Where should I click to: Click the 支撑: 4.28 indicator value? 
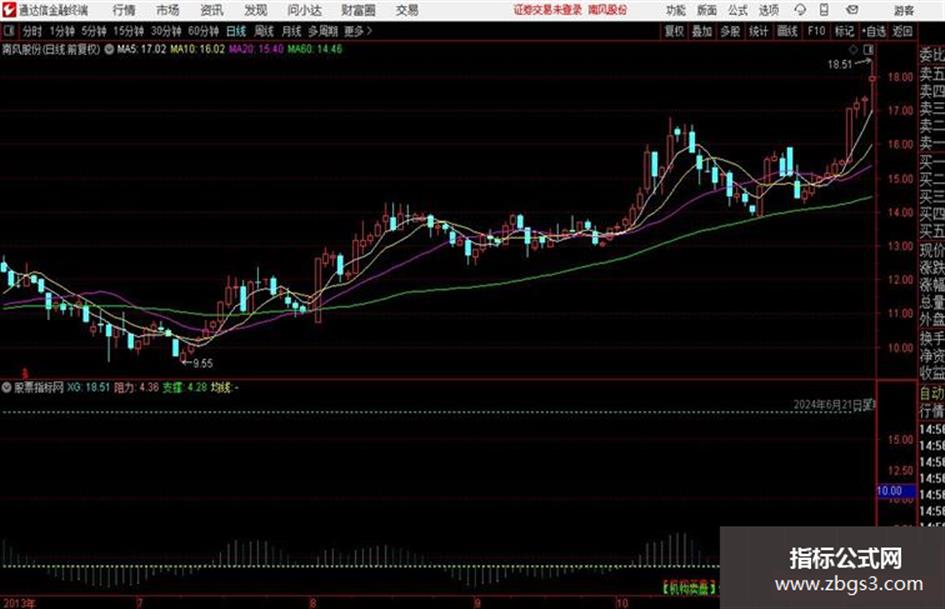click(x=185, y=387)
